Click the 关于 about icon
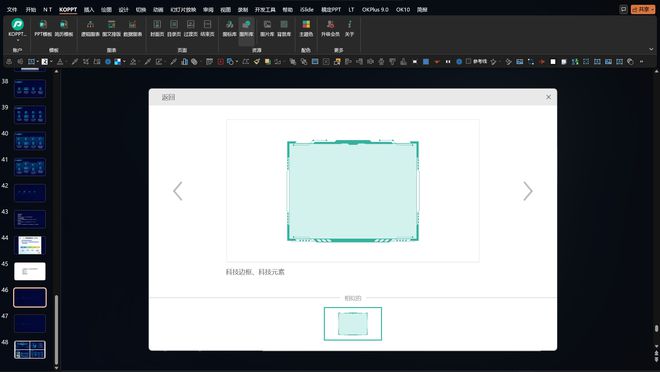This screenshot has width=660, height=372. pyautogui.click(x=349, y=28)
